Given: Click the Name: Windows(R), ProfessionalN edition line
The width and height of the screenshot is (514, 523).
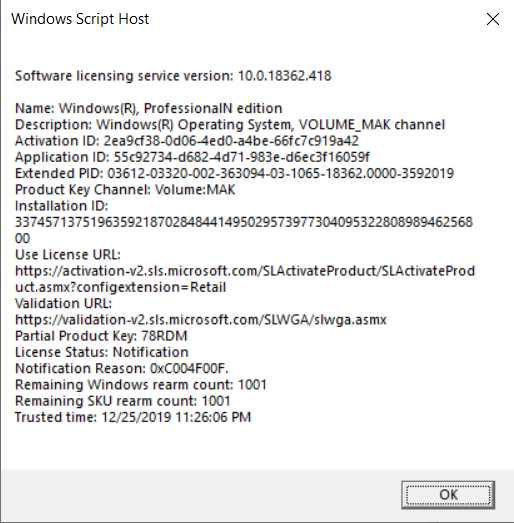Looking at the screenshot, I should pos(148,108).
